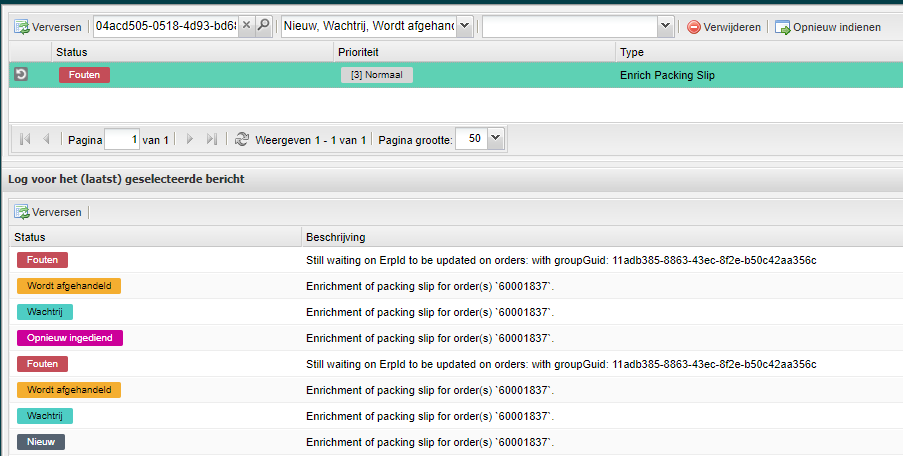Click Opnieuw indienen resubmit button
The height and width of the screenshot is (456, 903).
tap(828, 27)
